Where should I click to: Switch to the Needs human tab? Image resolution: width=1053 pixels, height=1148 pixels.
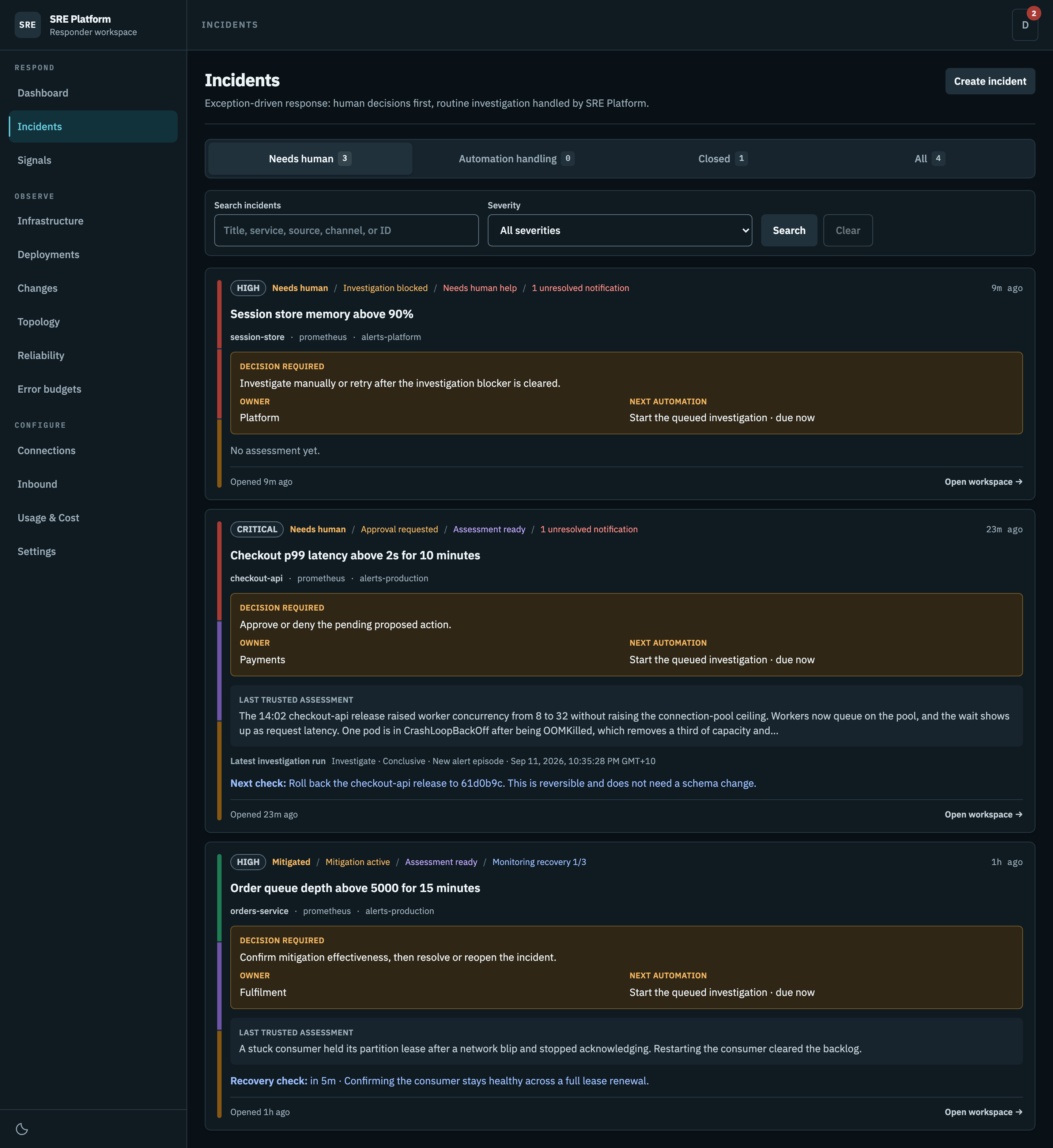point(310,159)
